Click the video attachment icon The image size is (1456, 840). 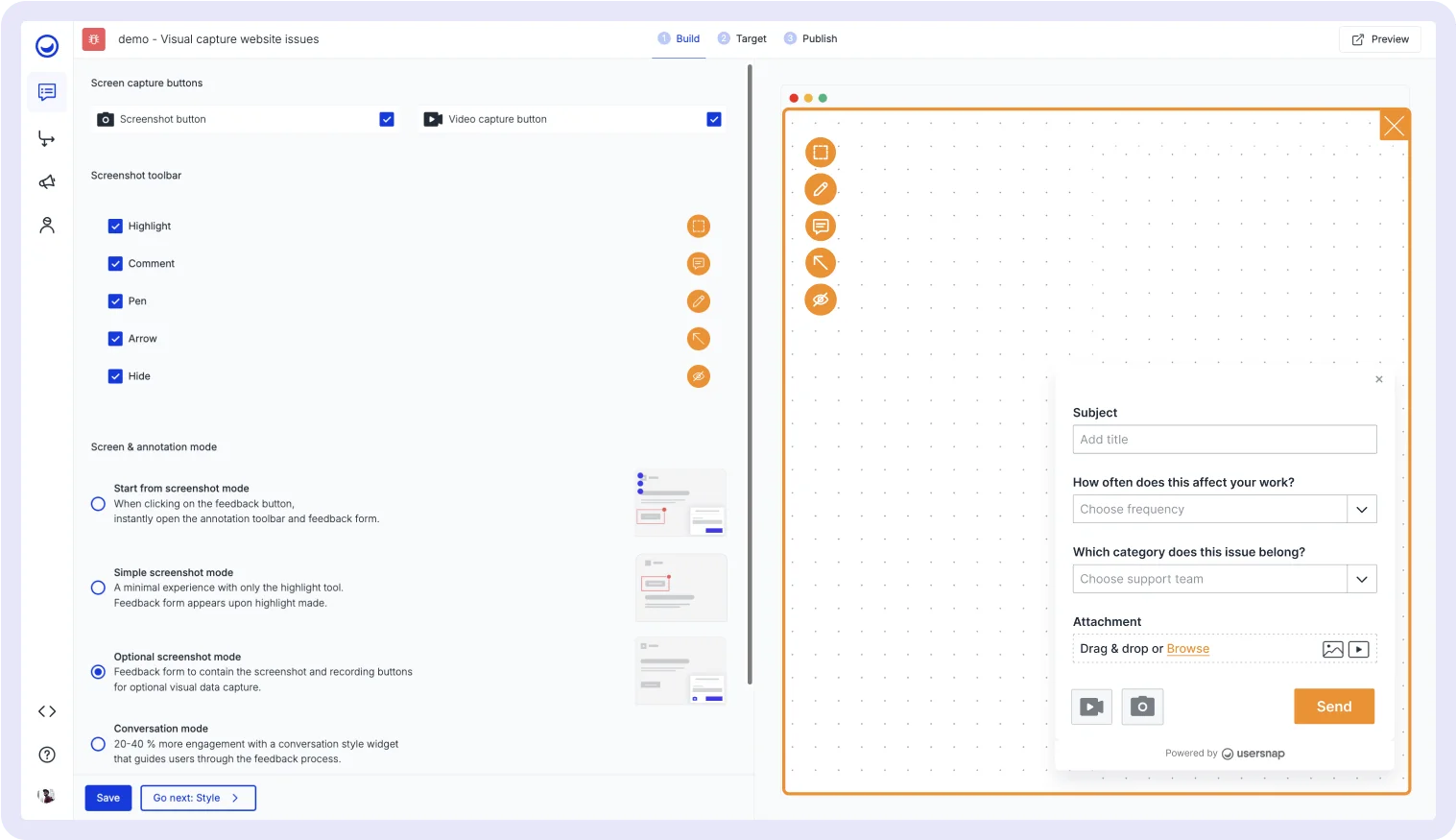(1359, 649)
